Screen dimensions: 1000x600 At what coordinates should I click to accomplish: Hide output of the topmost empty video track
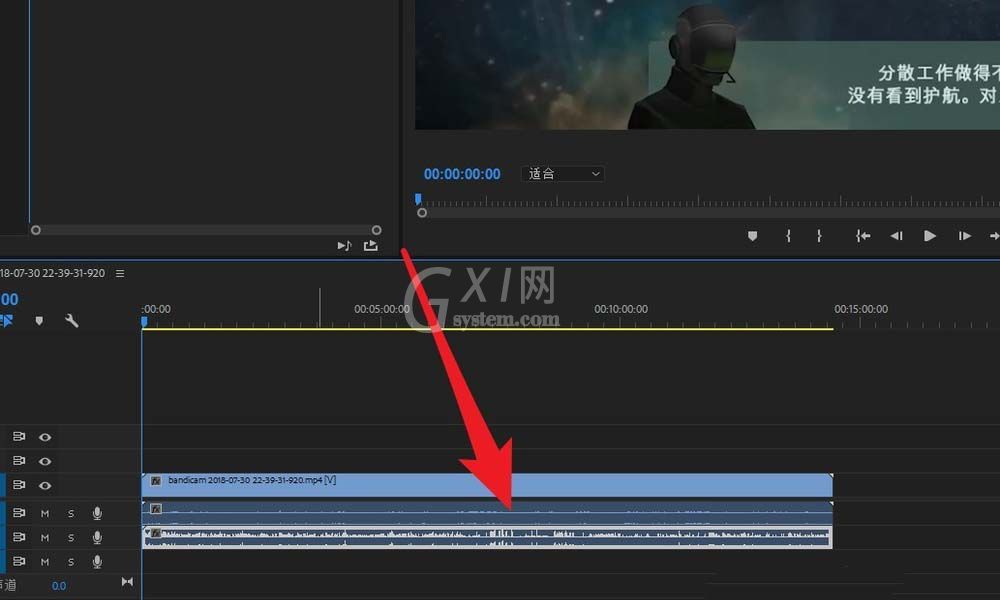pos(45,437)
